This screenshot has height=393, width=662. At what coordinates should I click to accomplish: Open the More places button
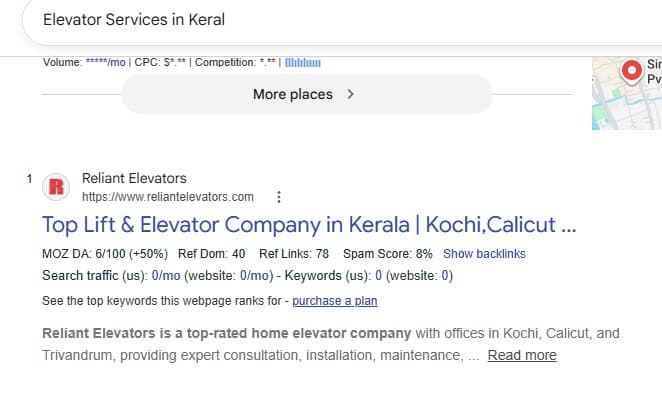tap(307, 94)
